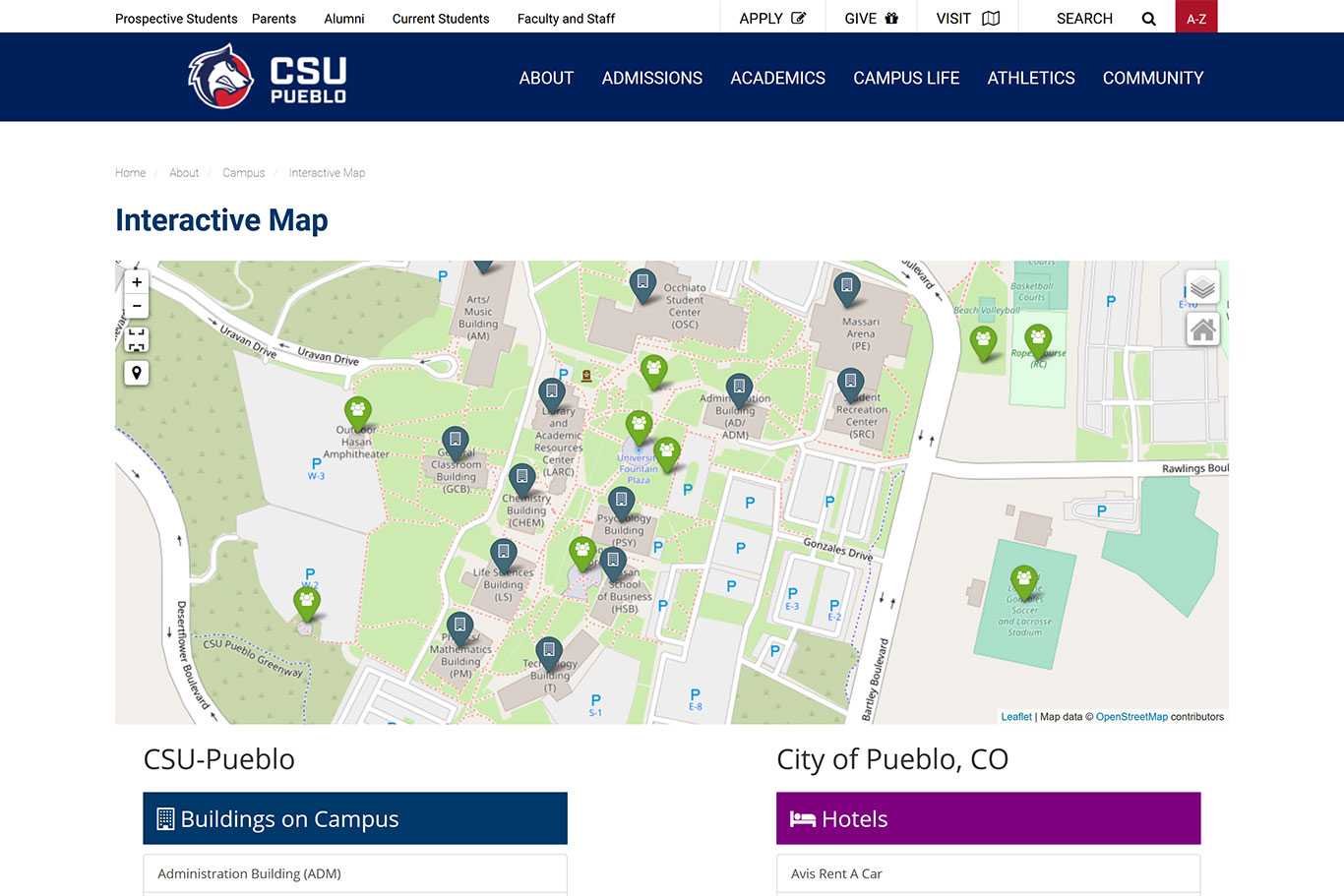Click green marker at Soccer and Lacrosse Stadium
The image size is (1344, 896).
coord(1024,583)
